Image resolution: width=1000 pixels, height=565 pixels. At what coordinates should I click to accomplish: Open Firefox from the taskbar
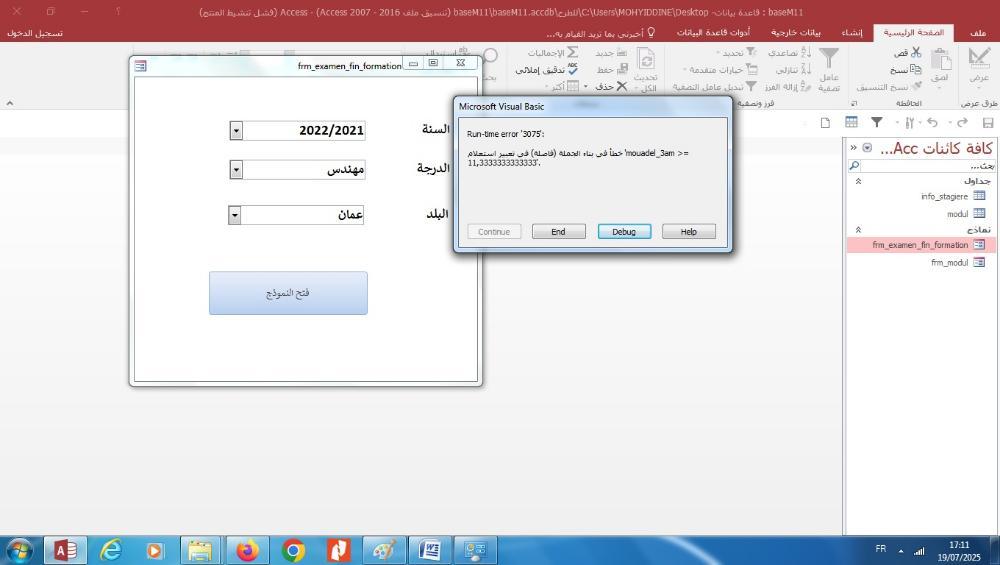tap(247, 550)
